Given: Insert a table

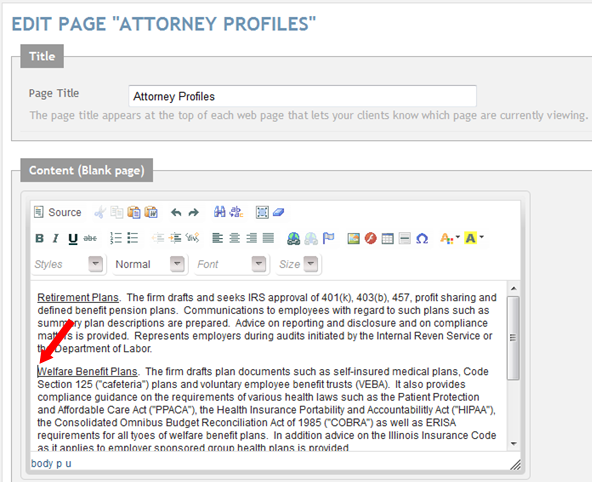Looking at the screenshot, I should tap(388, 239).
